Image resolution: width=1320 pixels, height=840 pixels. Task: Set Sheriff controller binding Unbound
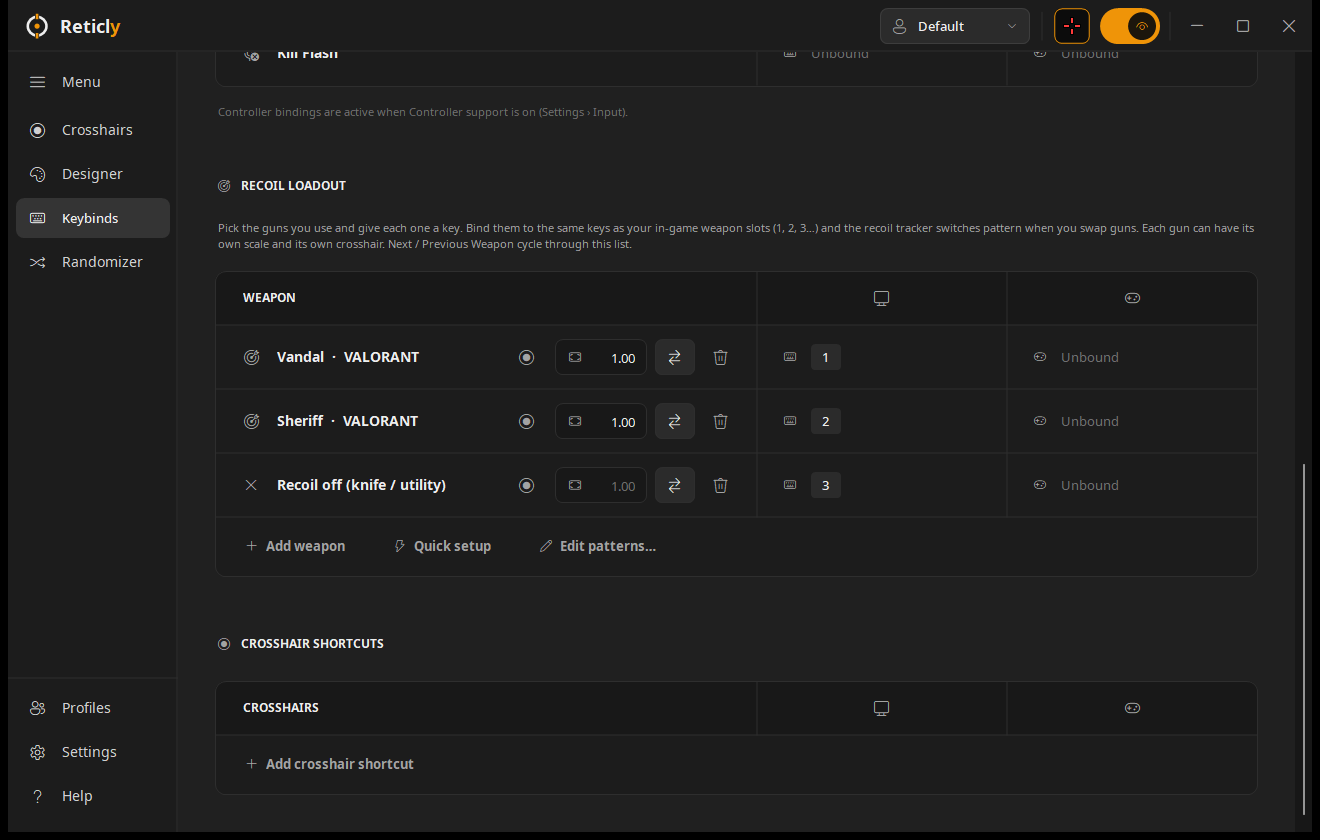tap(1089, 421)
